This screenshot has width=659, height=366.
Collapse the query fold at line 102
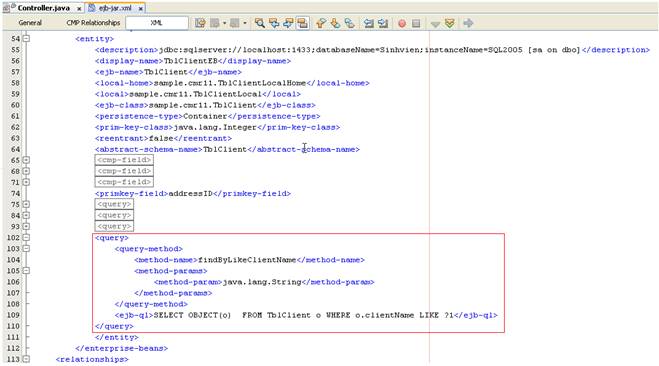26,237
